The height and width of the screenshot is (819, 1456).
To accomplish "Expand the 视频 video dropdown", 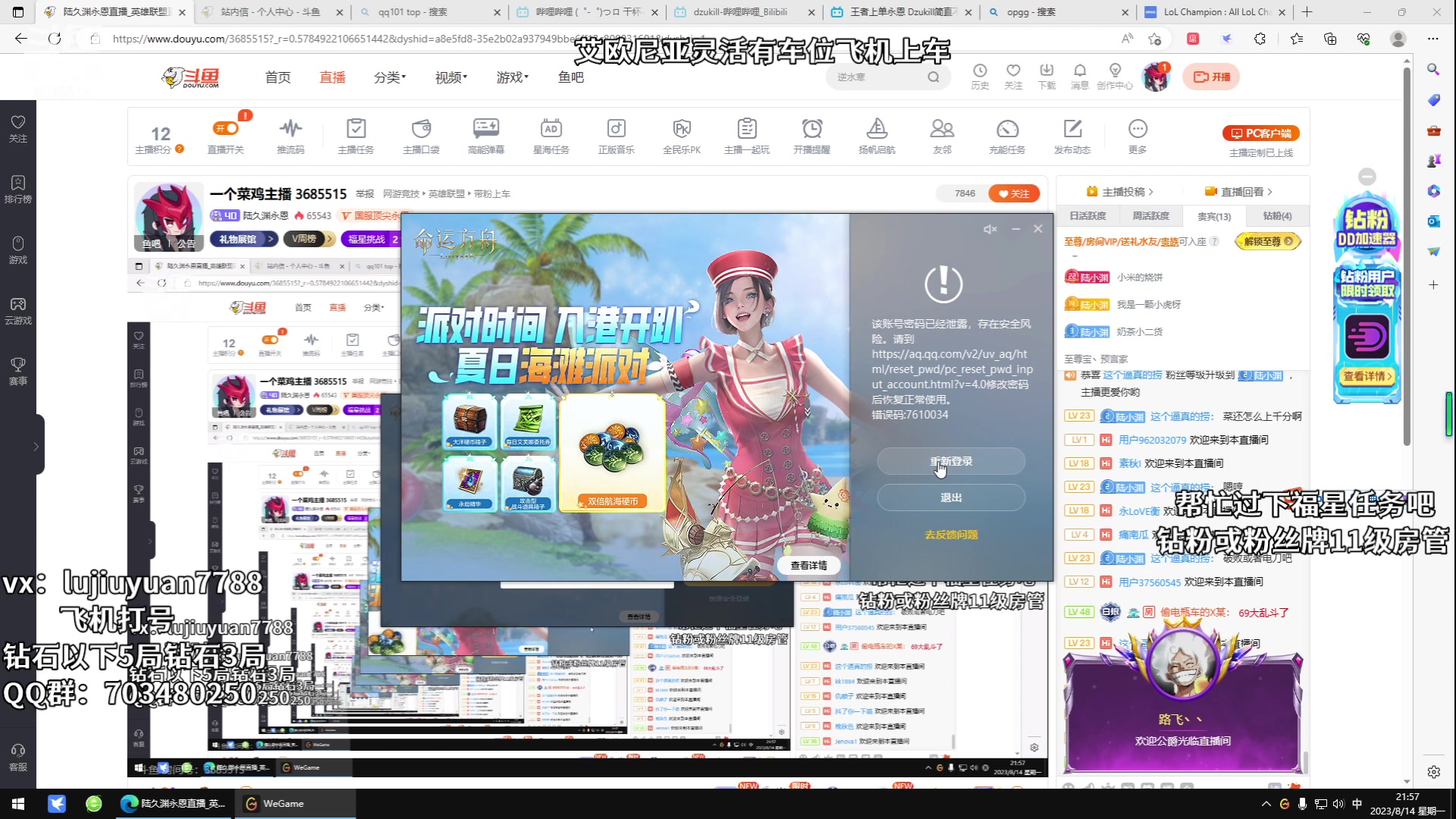I will 451,77.
